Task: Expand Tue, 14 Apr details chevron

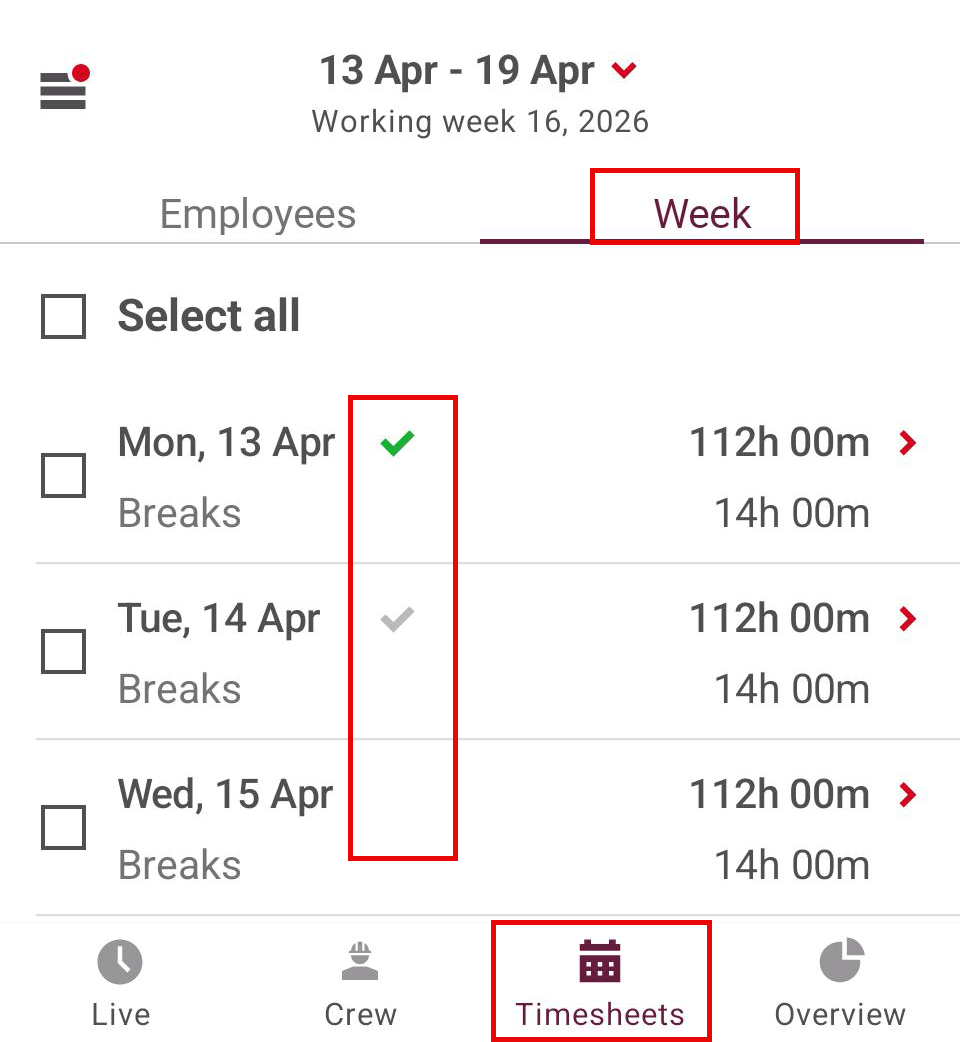Action: tap(907, 619)
